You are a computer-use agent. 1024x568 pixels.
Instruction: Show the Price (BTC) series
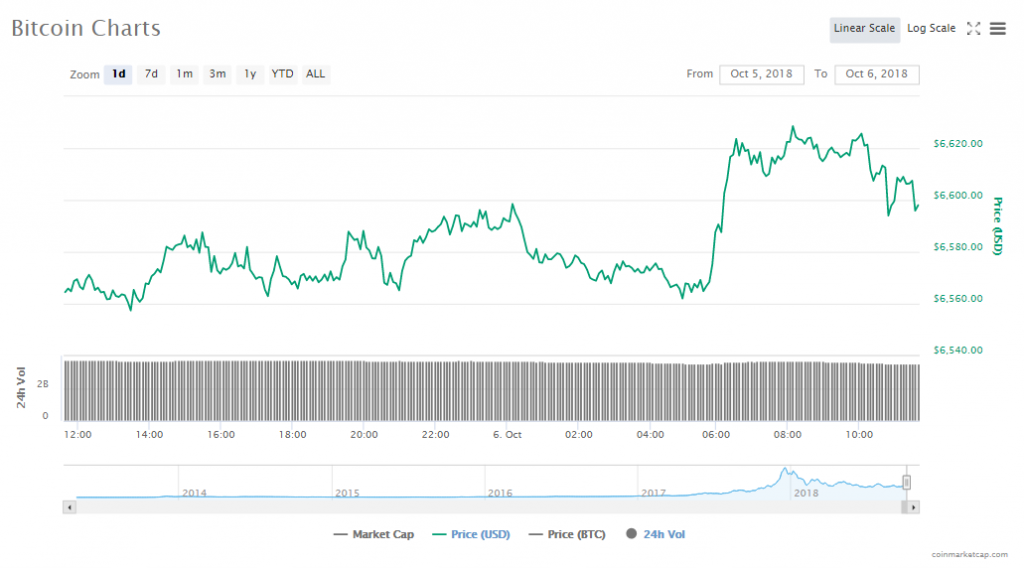566,535
